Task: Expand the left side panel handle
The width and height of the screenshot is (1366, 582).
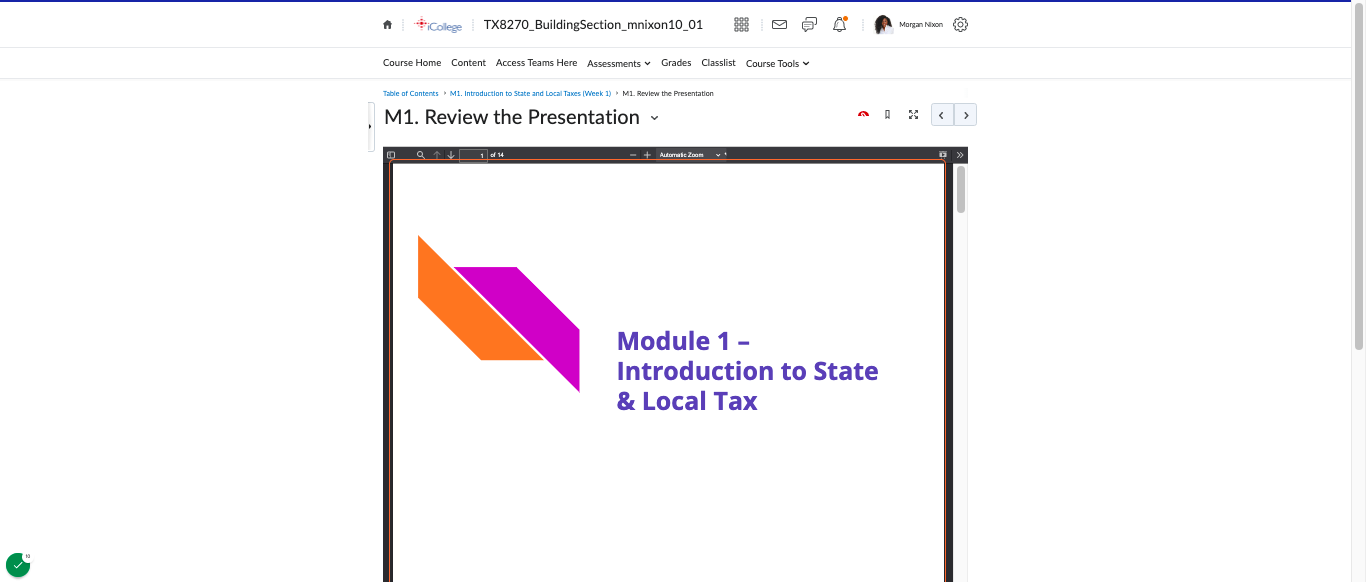Action: tap(371, 127)
